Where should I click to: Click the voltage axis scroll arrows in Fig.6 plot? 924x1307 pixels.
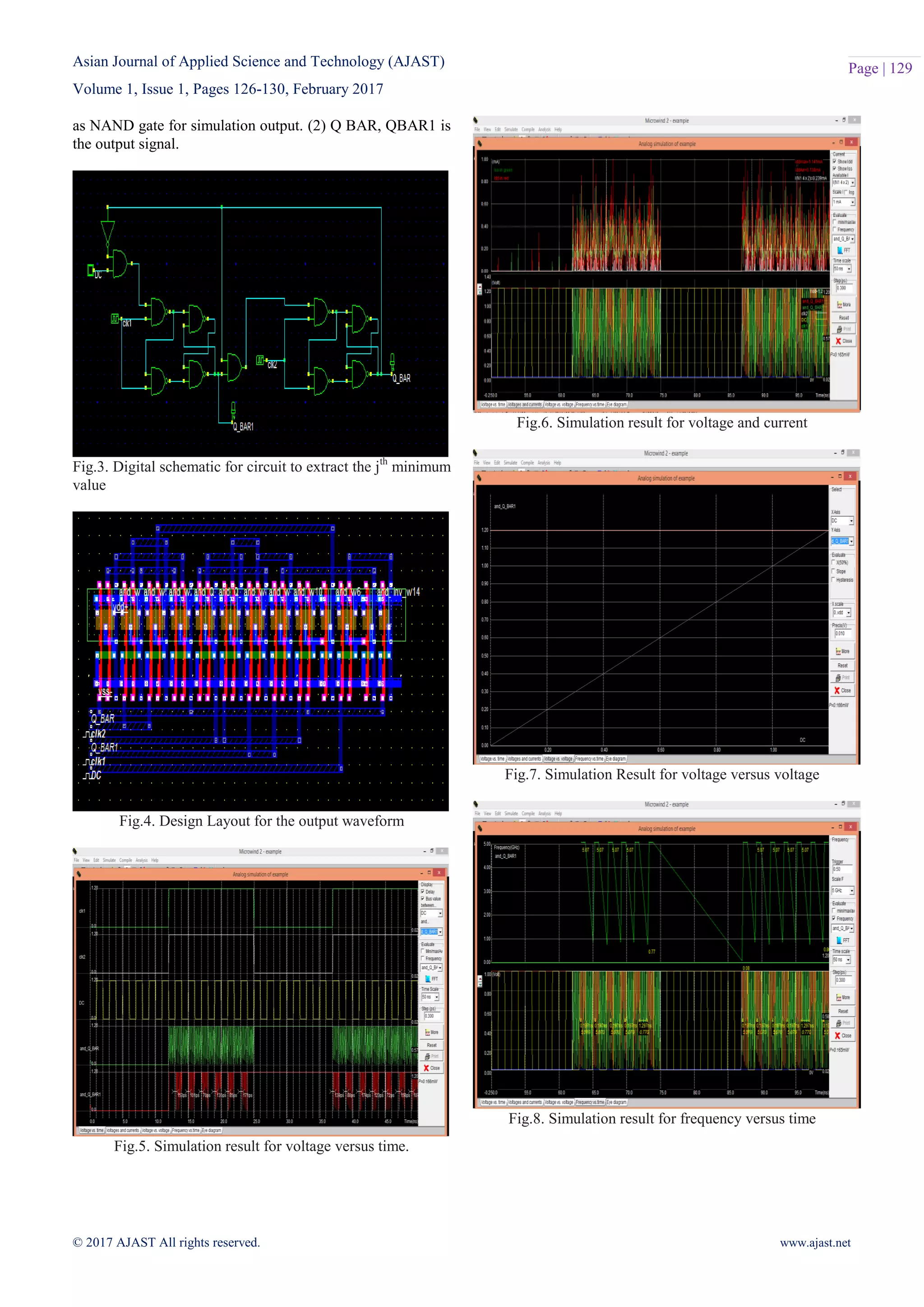tap(479, 289)
